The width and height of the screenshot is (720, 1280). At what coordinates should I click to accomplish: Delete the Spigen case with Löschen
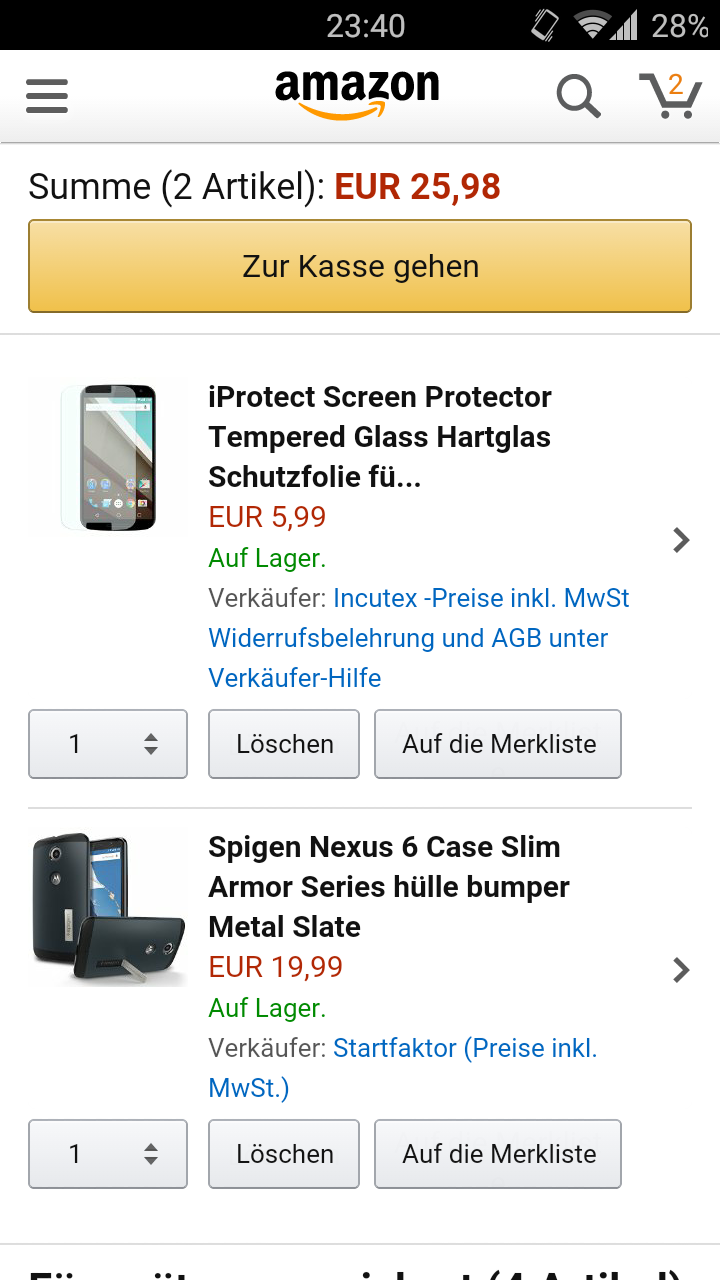pos(284,1154)
